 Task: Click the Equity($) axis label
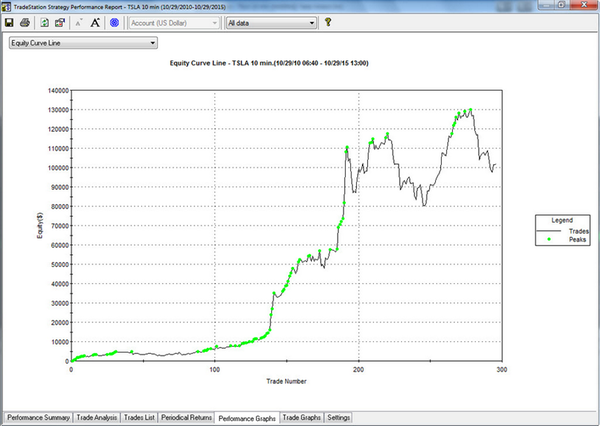click(40, 225)
